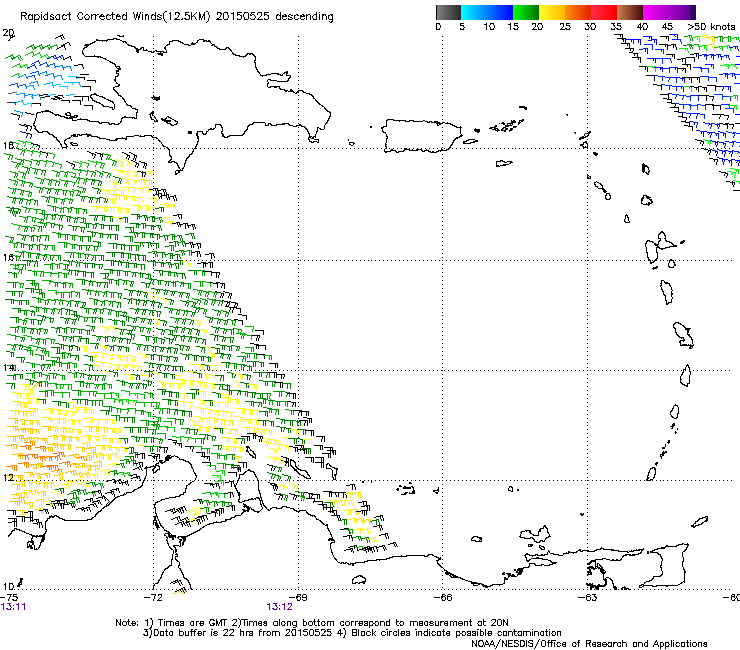Click the title text 'Rapidscat Corrected Winds(12.5KM)'
Image resolution: width=740 pixels, height=650 pixels.
click(115, 17)
